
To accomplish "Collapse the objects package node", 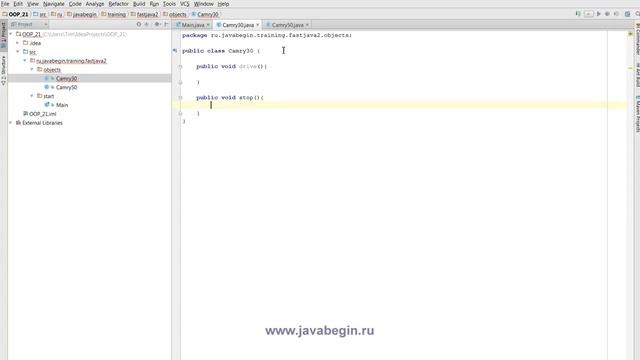I will pos(32,69).
